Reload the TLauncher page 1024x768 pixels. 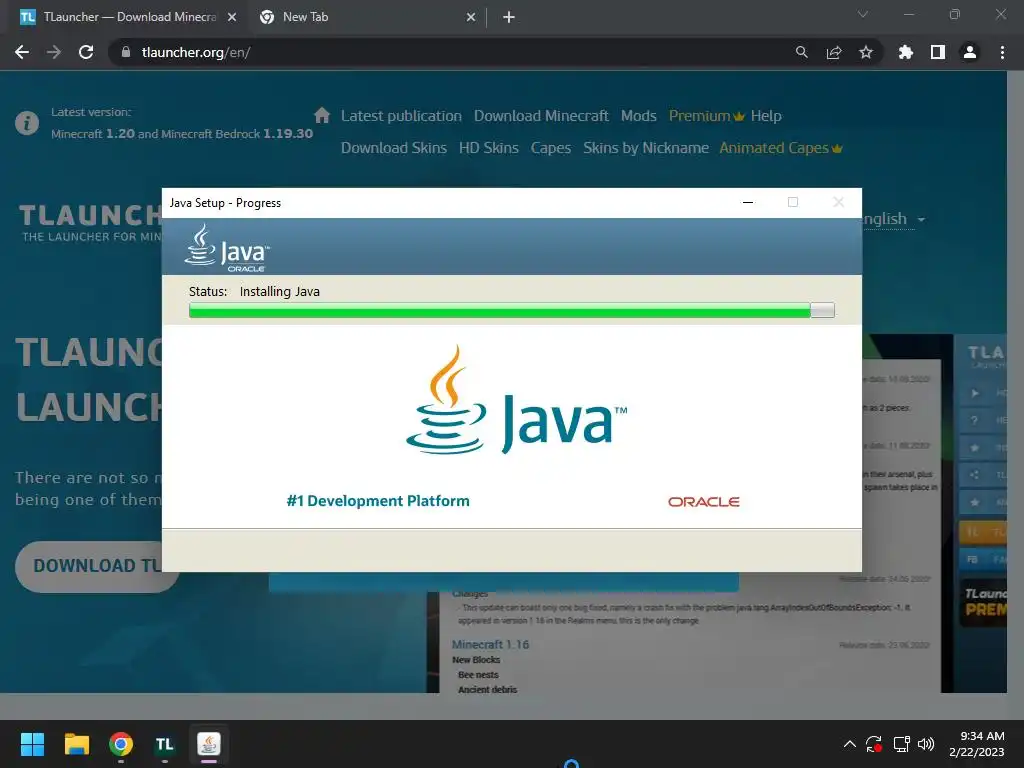pyautogui.click(x=86, y=52)
